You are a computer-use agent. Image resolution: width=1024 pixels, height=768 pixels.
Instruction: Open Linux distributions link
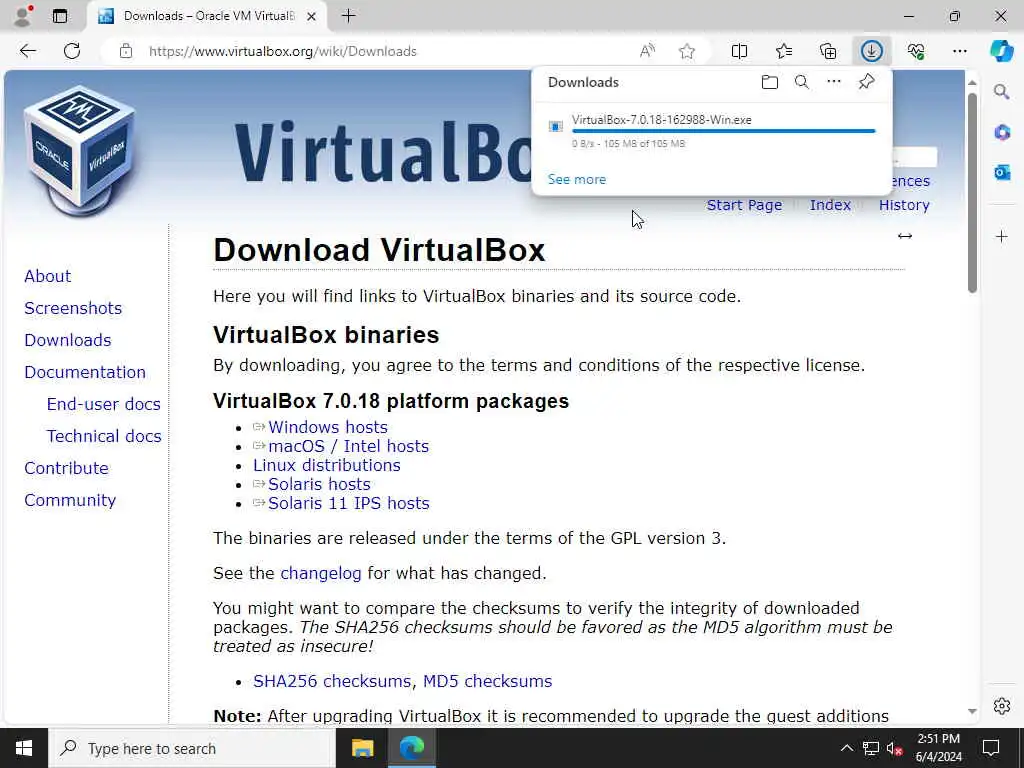[327, 465]
